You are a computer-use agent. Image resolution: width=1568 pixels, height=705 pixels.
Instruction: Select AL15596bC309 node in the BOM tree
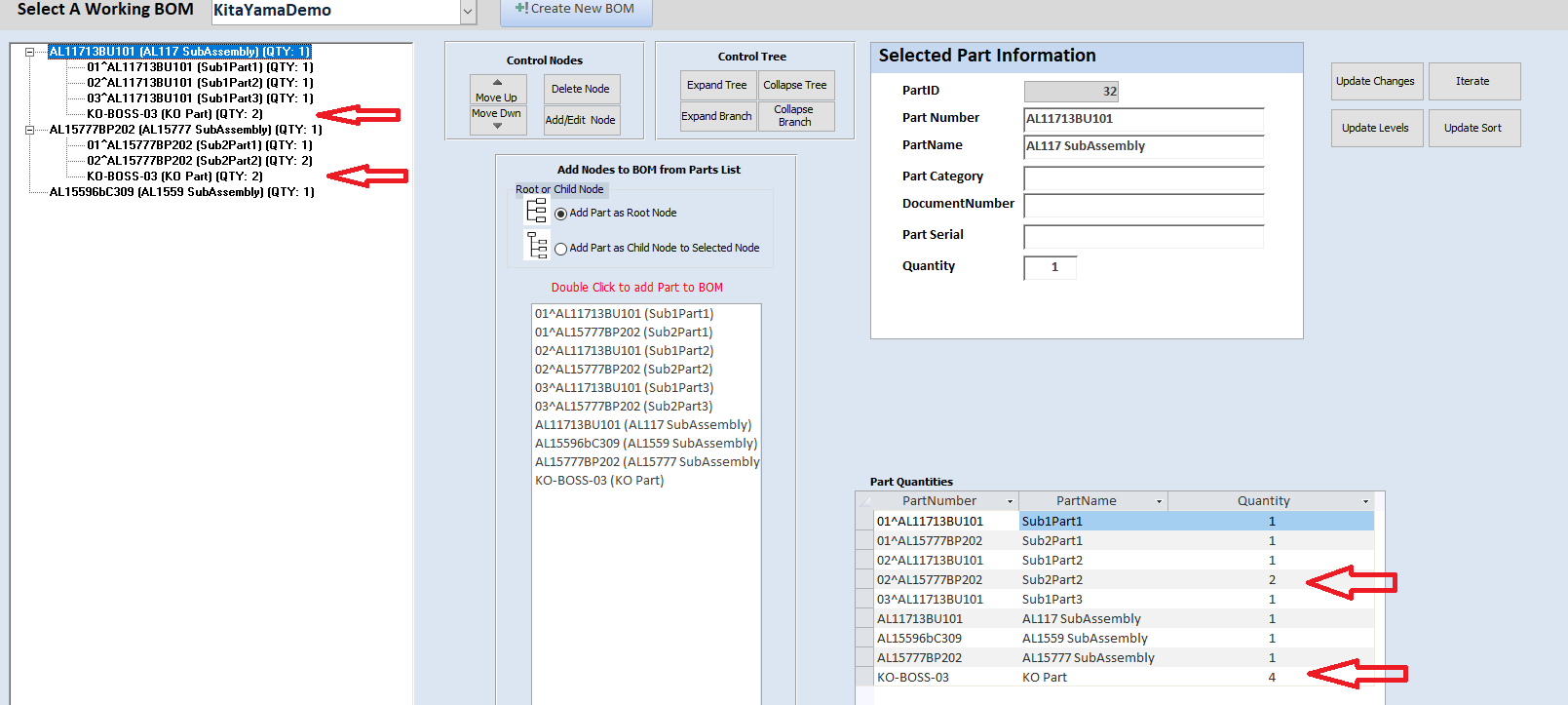click(x=181, y=192)
